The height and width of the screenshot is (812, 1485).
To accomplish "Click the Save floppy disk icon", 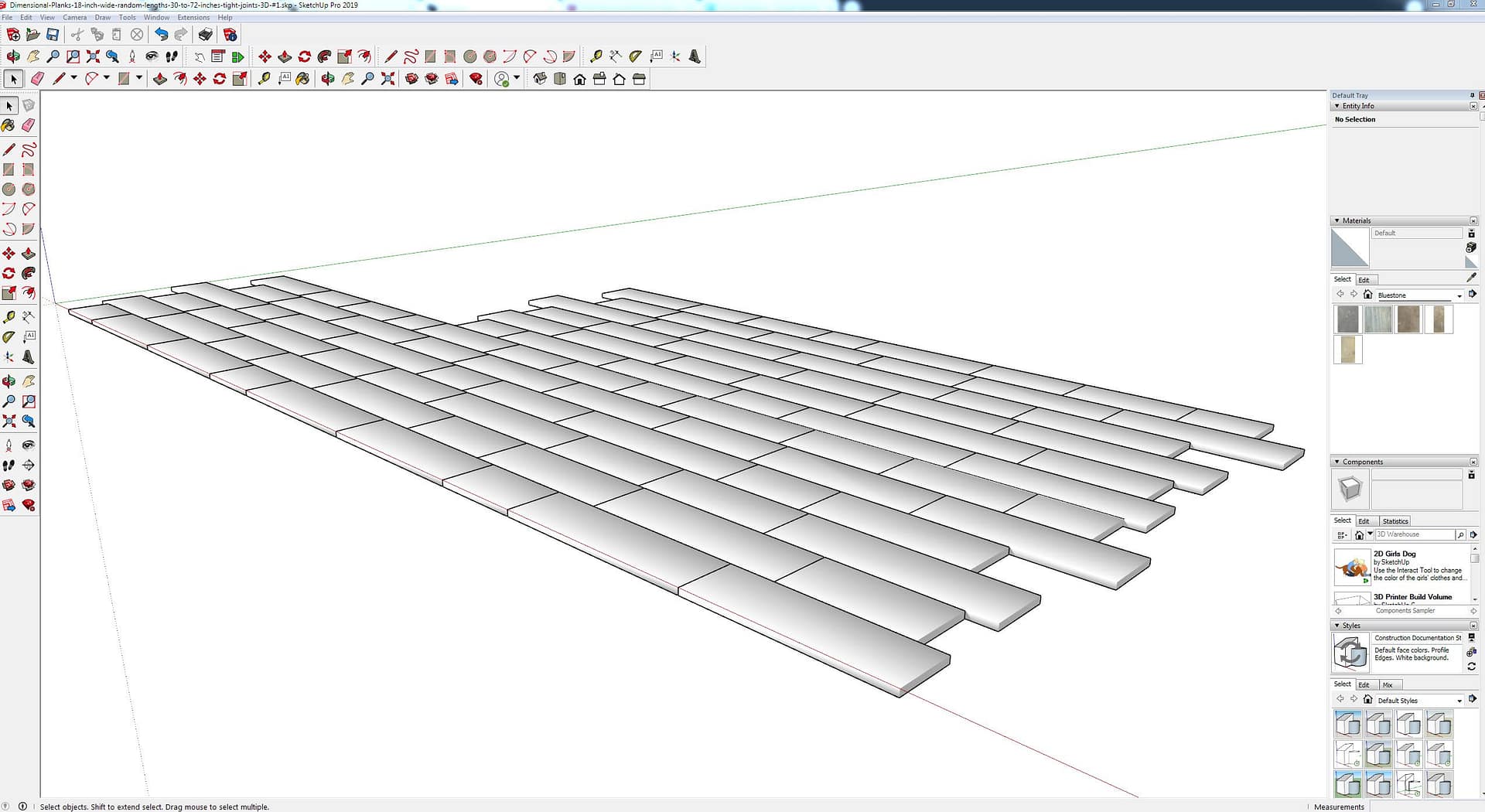I will click(53, 34).
